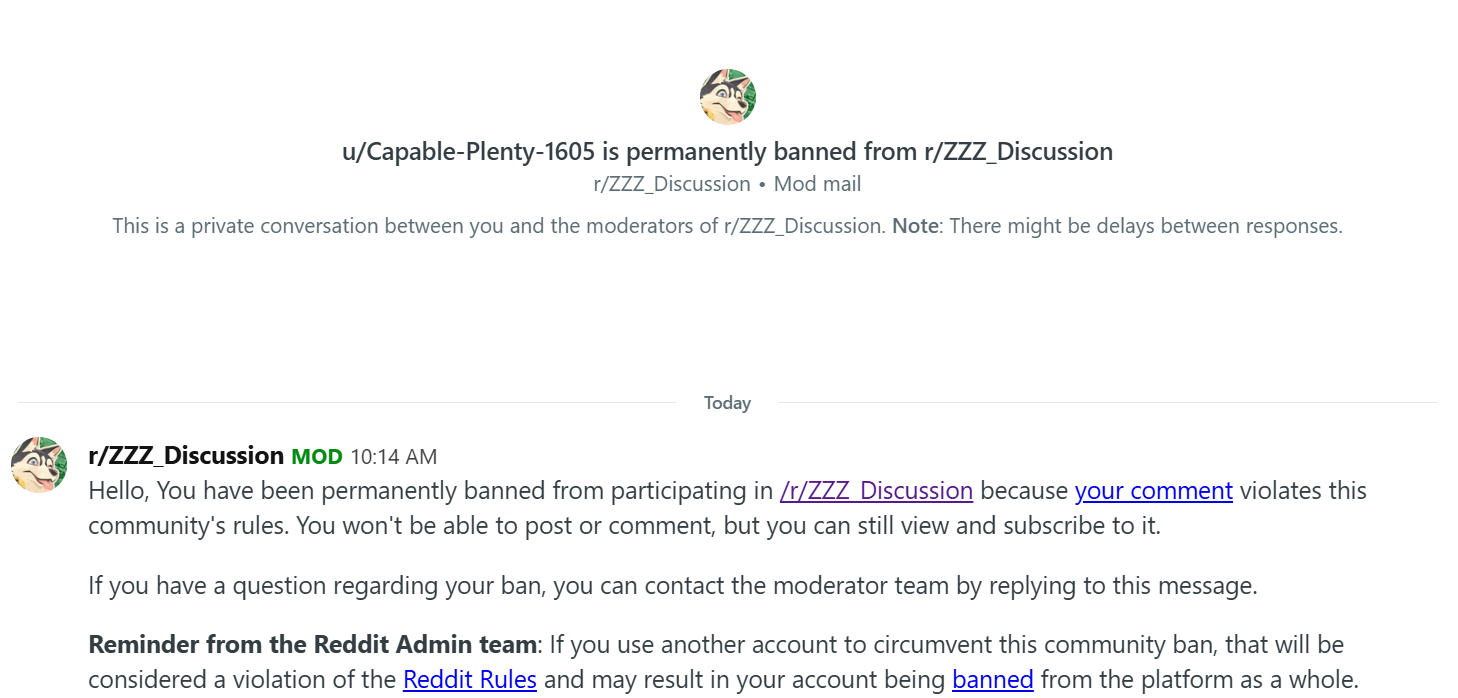Click the Today date divider
The image size is (1458, 698).
pyautogui.click(x=727, y=403)
